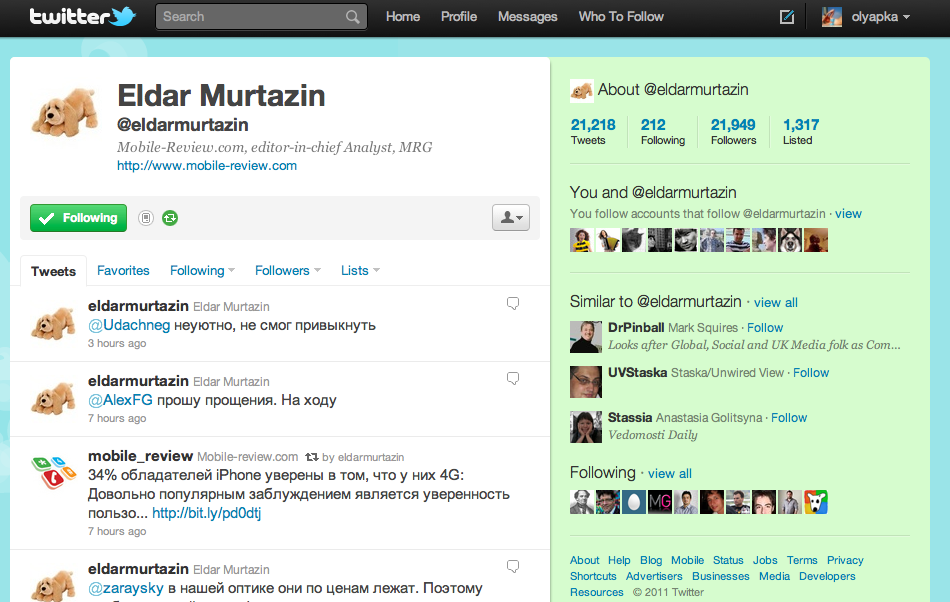Switch to the Favorites tab
Image resolution: width=950 pixels, height=602 pixels.
click(123, 271)
